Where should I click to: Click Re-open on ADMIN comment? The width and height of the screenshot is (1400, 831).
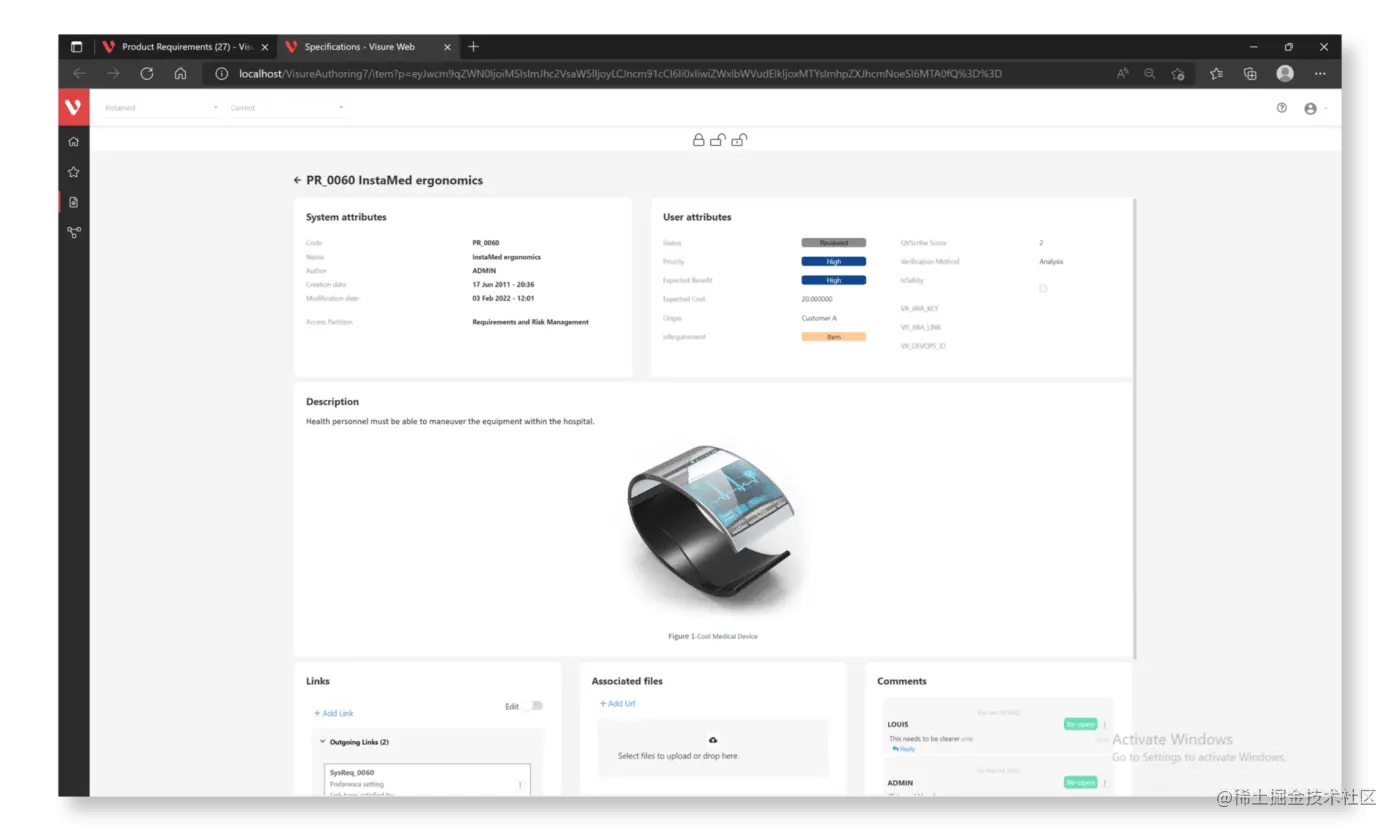1080,782
